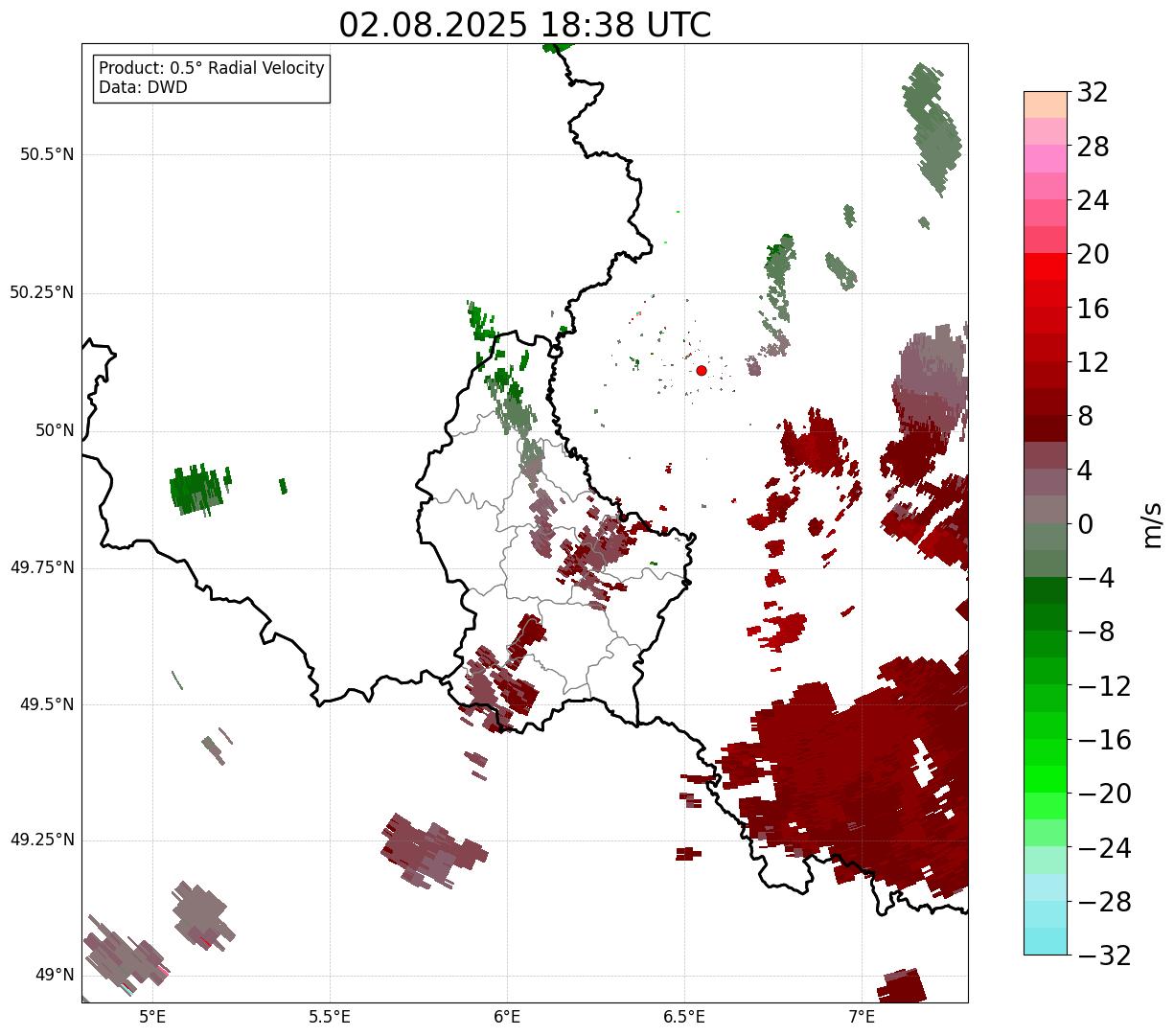Click the 6.5°E longitude label

(x=684, y=1017)
